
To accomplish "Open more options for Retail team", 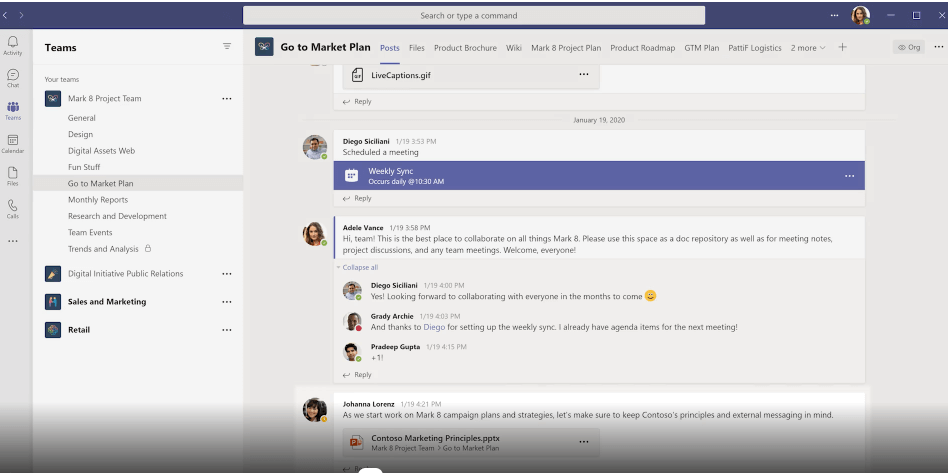I will [227, 330].
